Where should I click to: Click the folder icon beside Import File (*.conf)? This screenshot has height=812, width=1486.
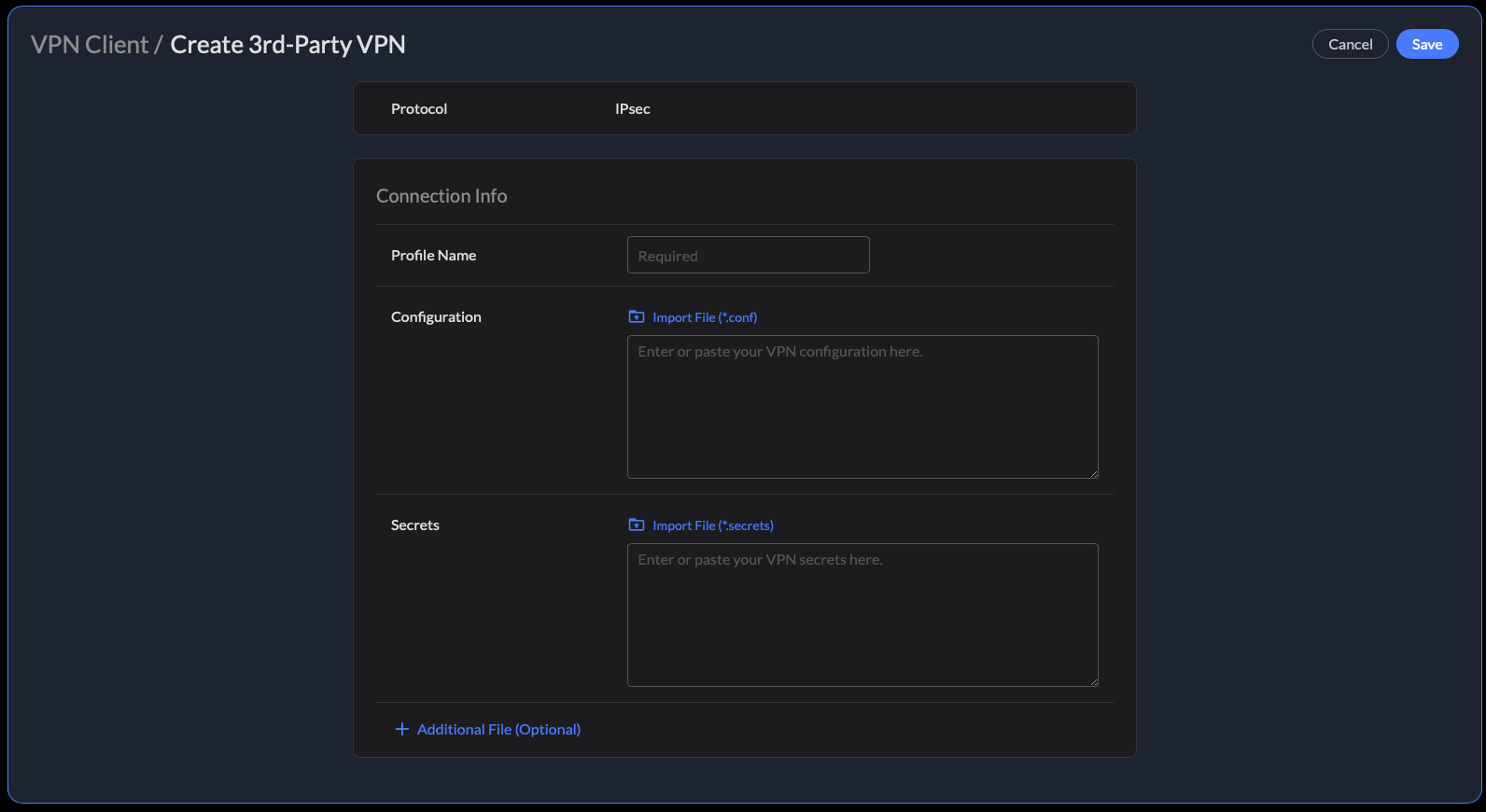point(637,317)
